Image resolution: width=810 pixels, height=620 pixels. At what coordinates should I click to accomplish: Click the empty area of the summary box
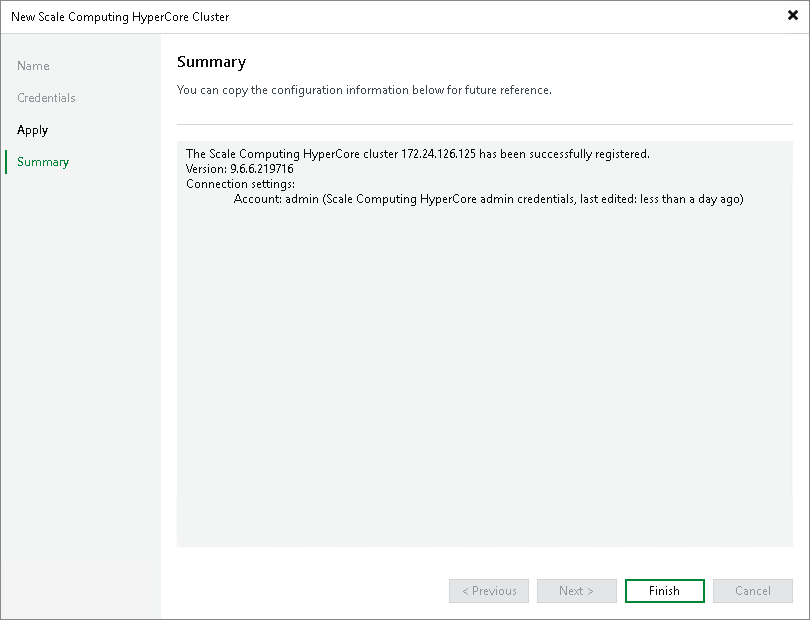(x=484, y=380)
